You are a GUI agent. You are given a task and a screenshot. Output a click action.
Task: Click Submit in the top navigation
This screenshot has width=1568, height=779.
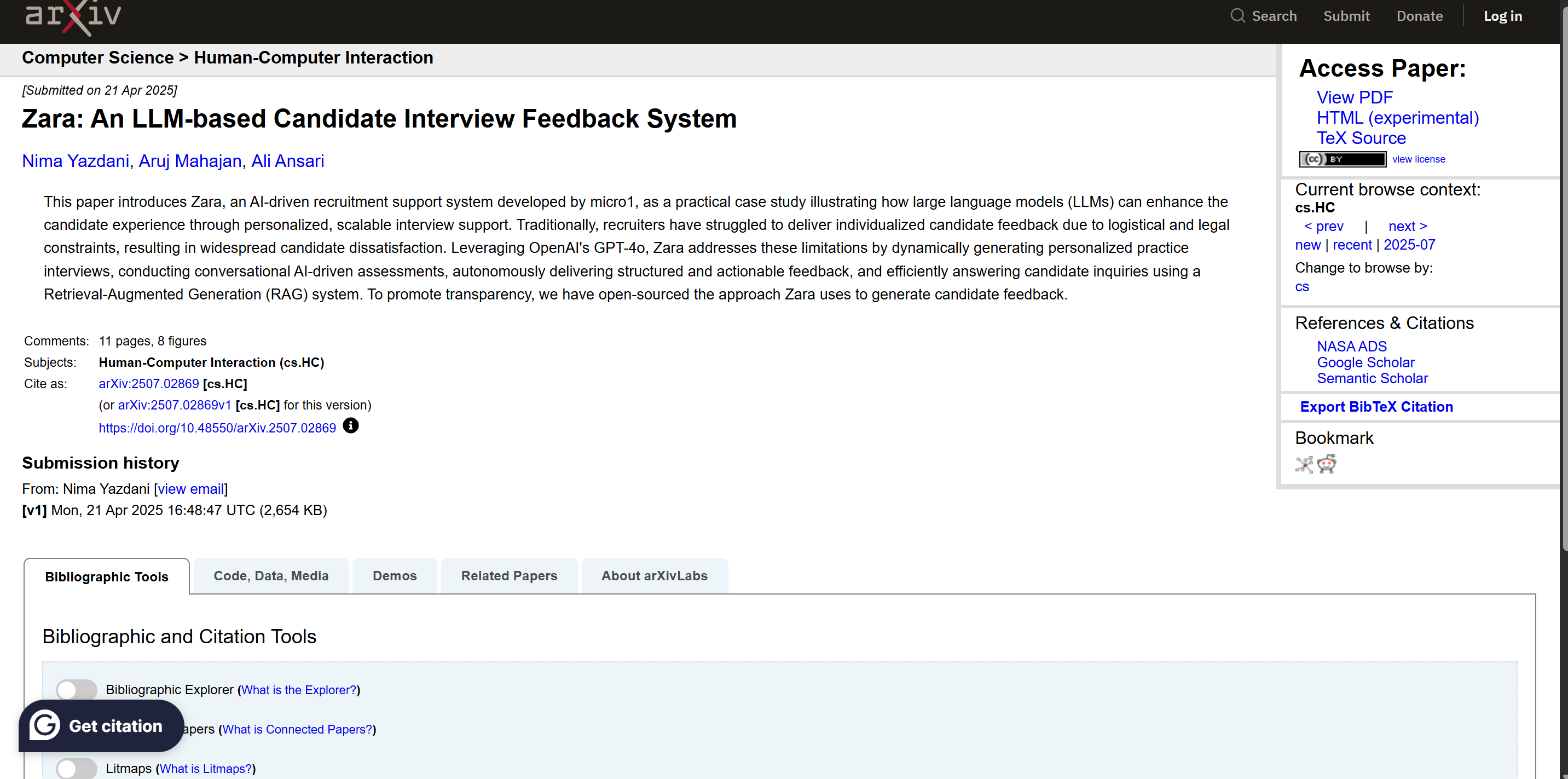1346,16
